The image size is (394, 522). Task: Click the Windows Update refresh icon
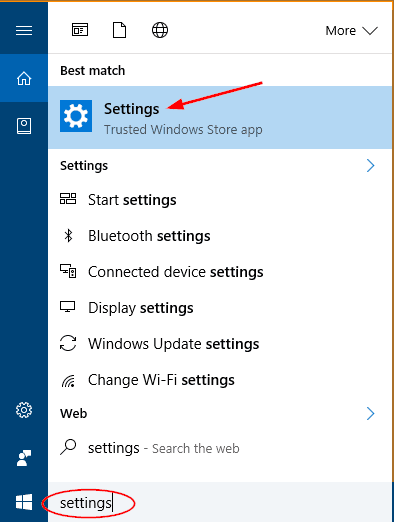(68, 343)
